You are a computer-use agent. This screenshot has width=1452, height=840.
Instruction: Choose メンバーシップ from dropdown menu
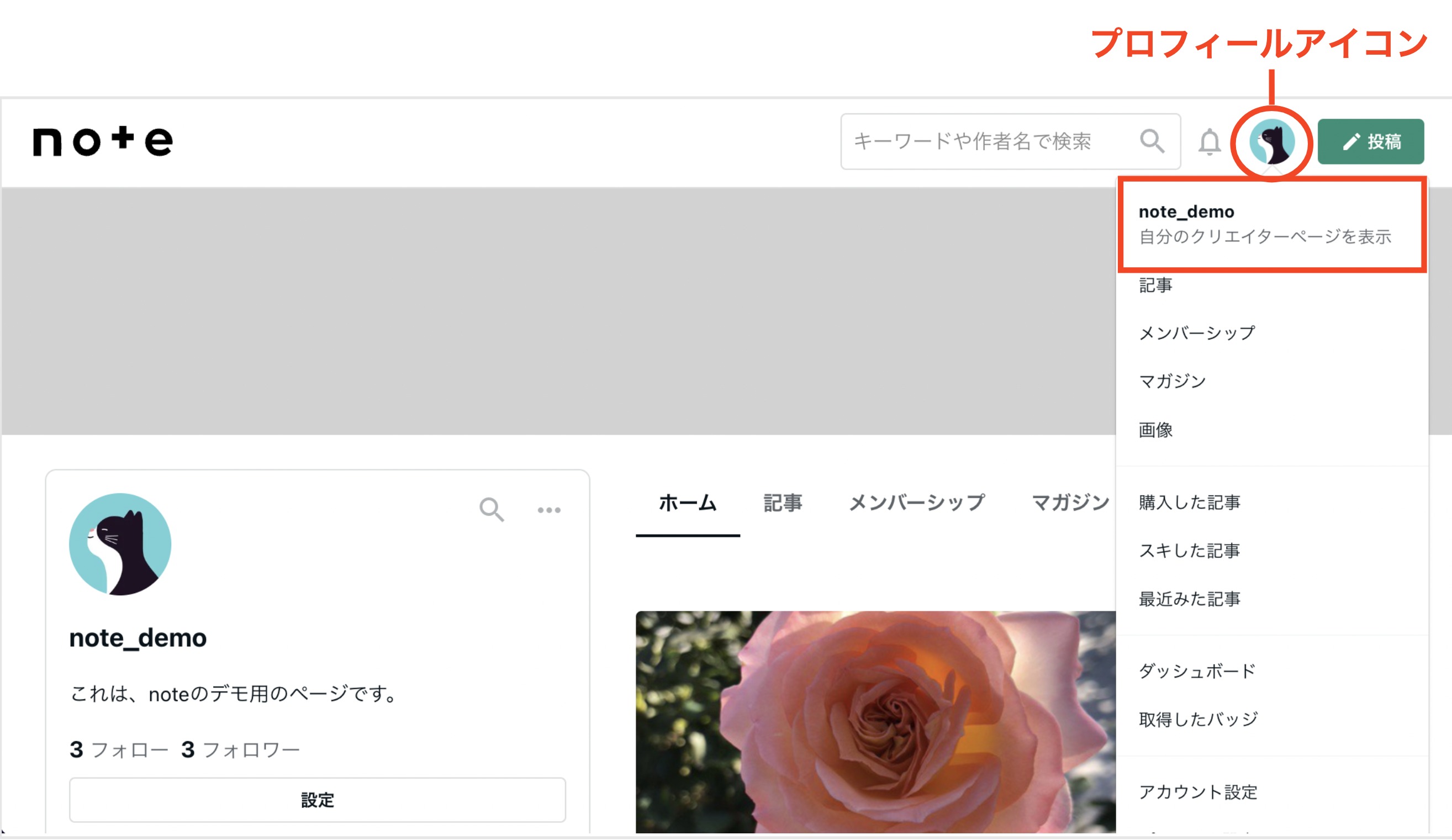(x=1196, y=333)
